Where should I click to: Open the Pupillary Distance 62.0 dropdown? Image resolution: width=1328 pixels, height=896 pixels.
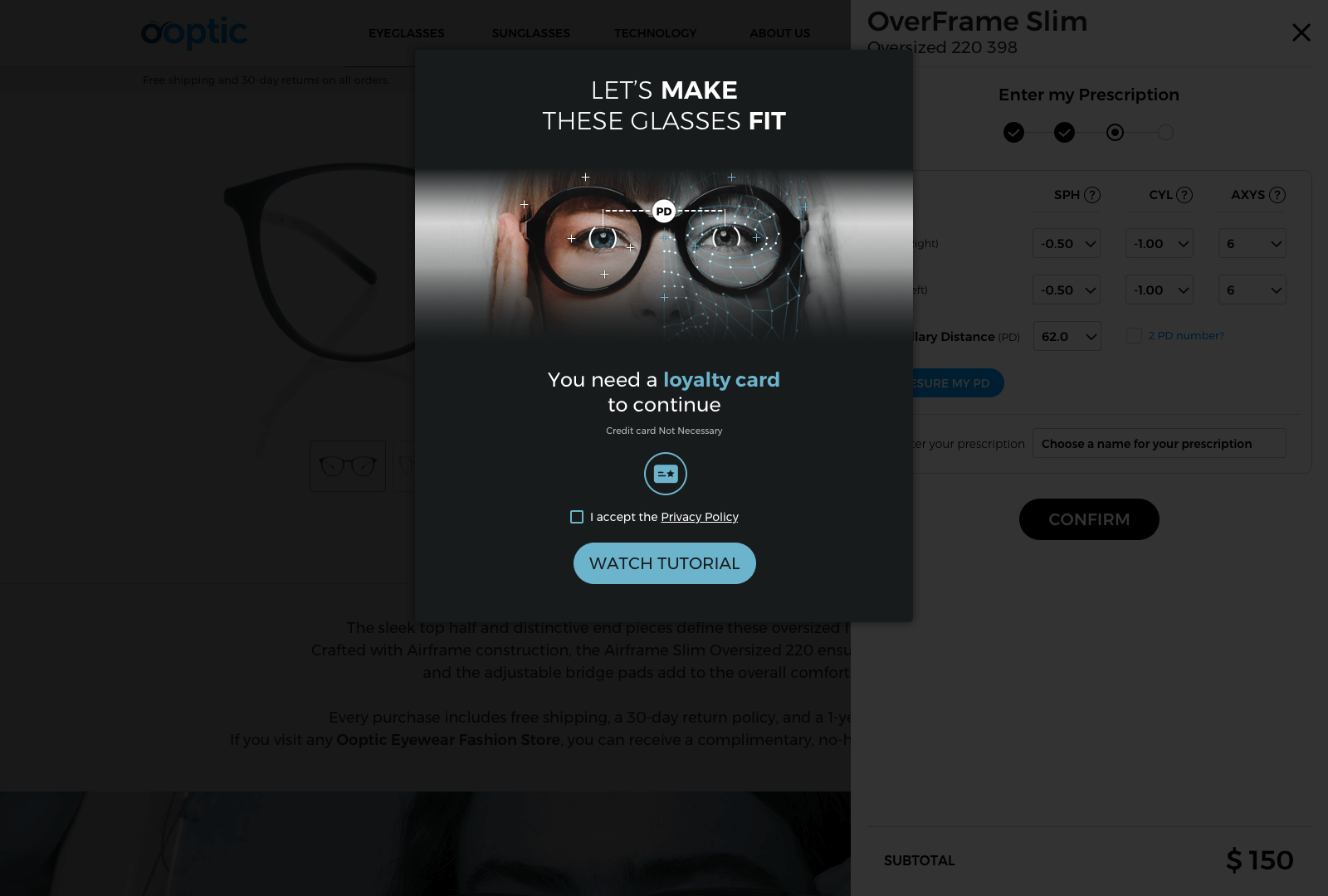(x=1067, y=336)
